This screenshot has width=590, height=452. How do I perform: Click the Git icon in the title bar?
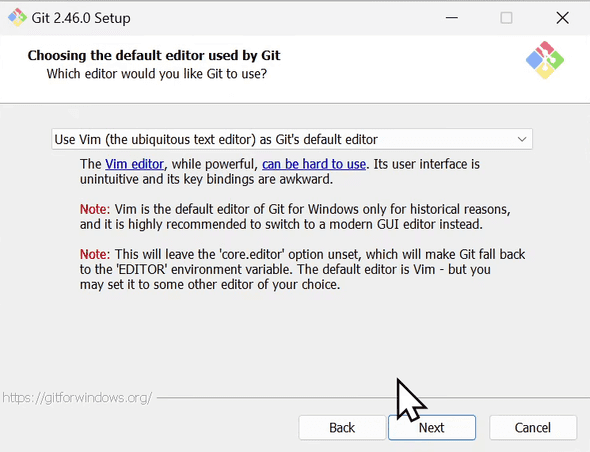17,18
